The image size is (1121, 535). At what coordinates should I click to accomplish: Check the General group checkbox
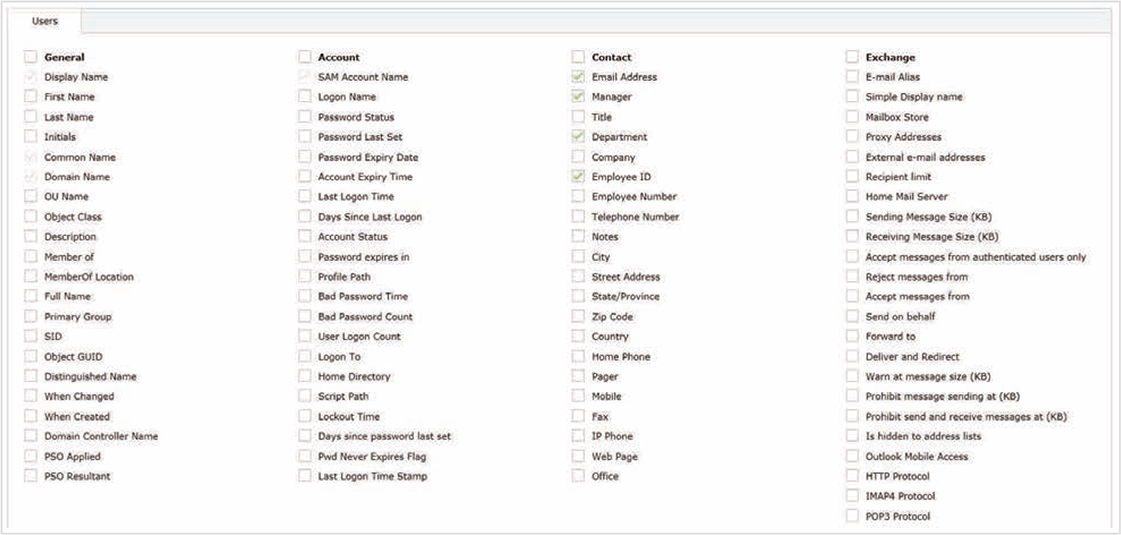pyautogui.click(x=31, y=57)
